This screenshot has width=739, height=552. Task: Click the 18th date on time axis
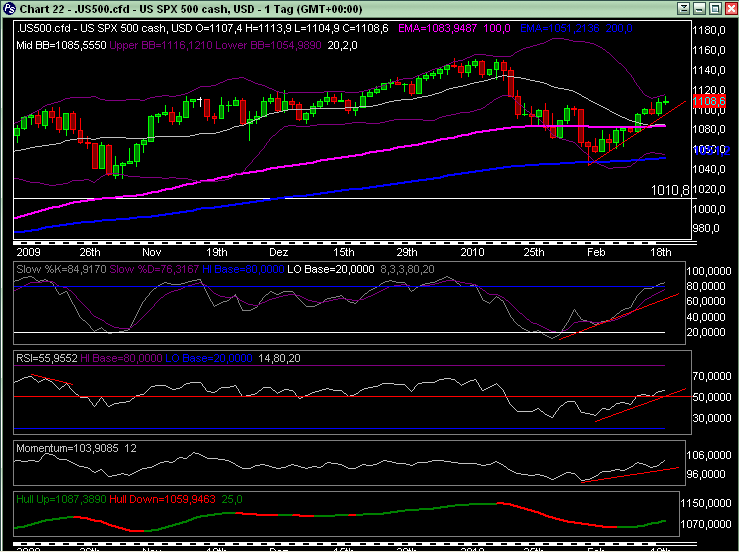pyautogui.click(x=661, y=252)
